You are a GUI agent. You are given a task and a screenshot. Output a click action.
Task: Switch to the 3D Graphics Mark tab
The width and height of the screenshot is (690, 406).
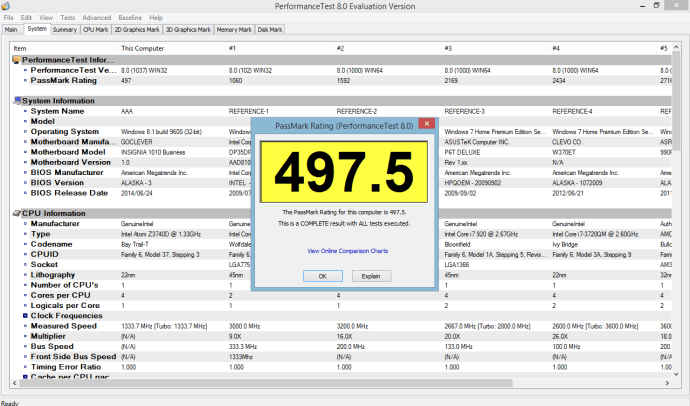tap(188, 29)
